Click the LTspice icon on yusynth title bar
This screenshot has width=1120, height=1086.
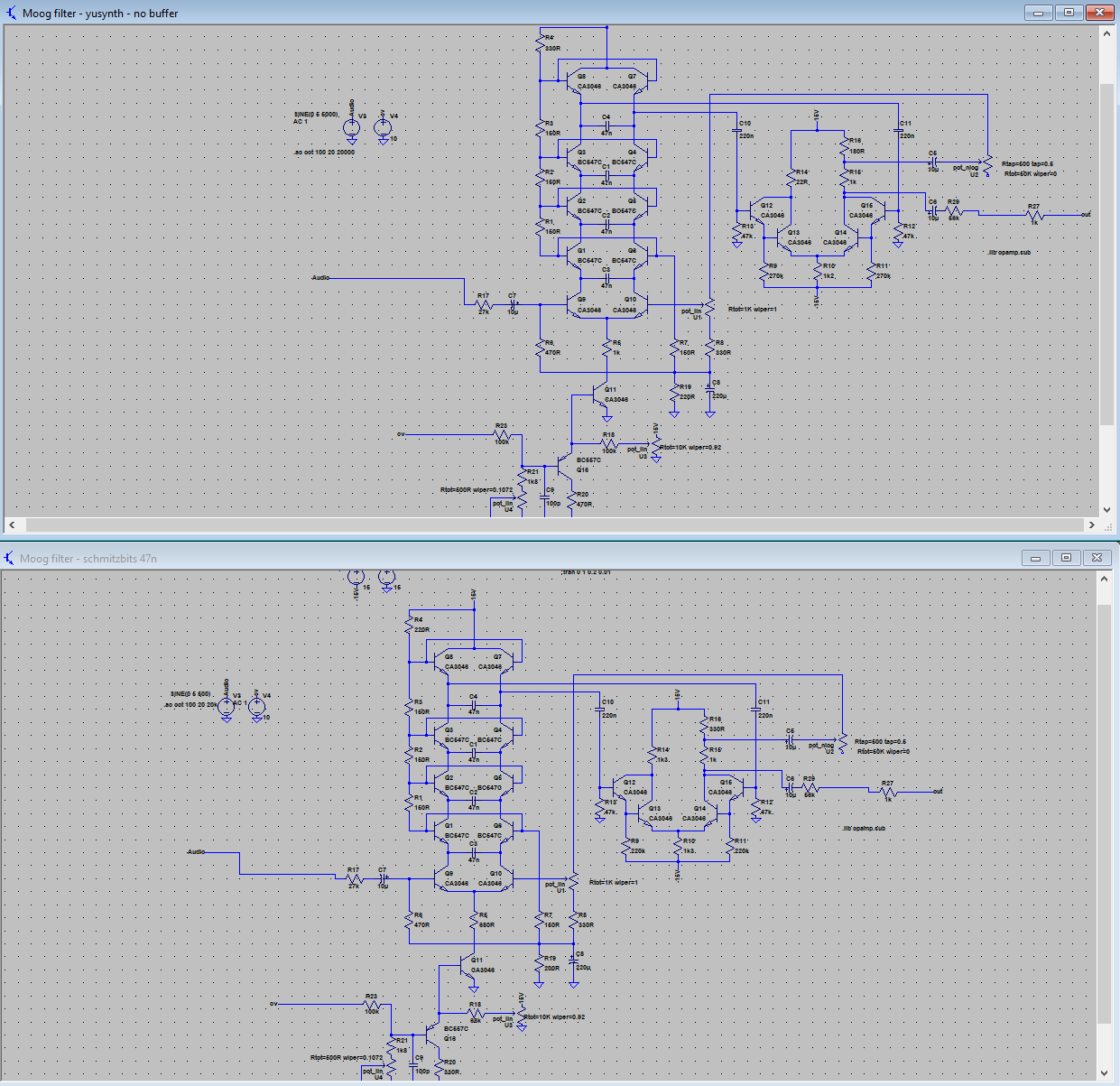coord(9,13)
